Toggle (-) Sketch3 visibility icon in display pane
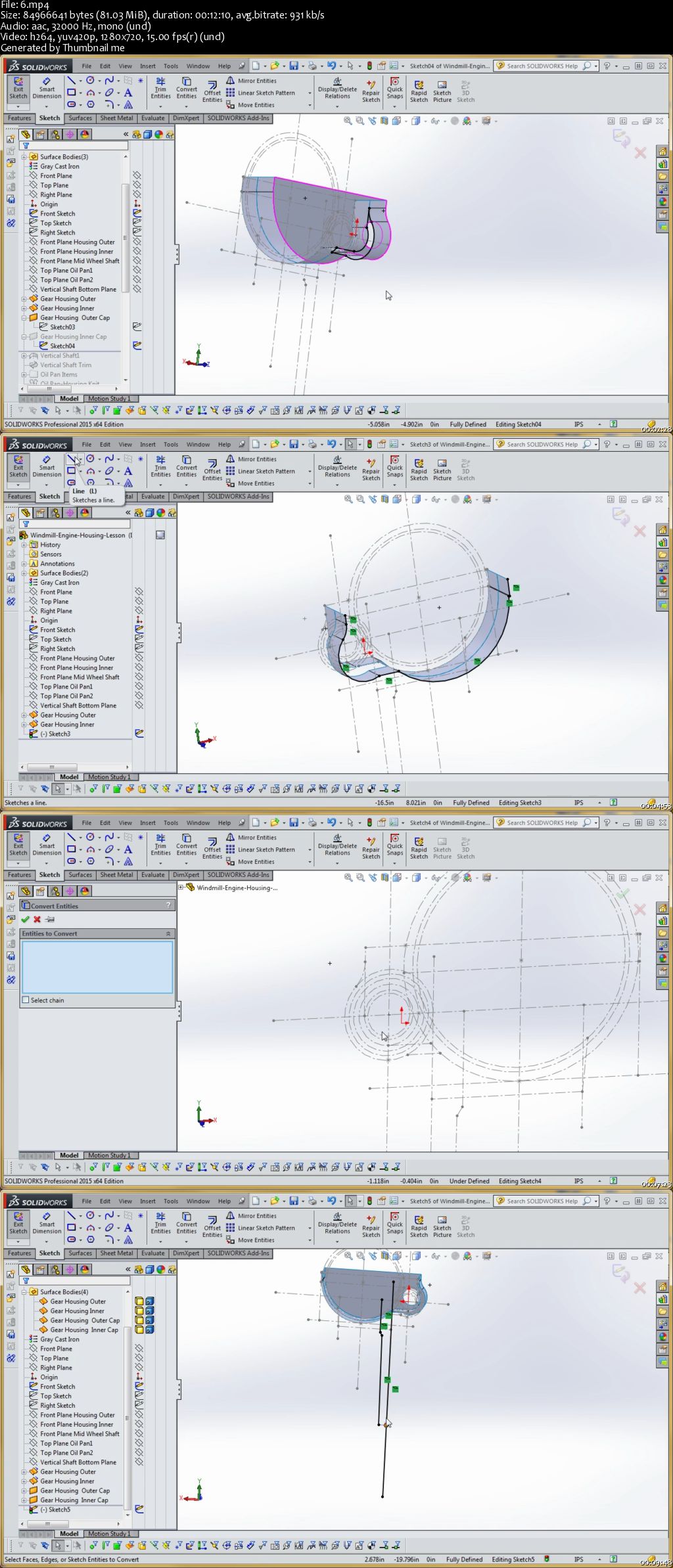Screen dimensions: 673x1568 (139, 734)
